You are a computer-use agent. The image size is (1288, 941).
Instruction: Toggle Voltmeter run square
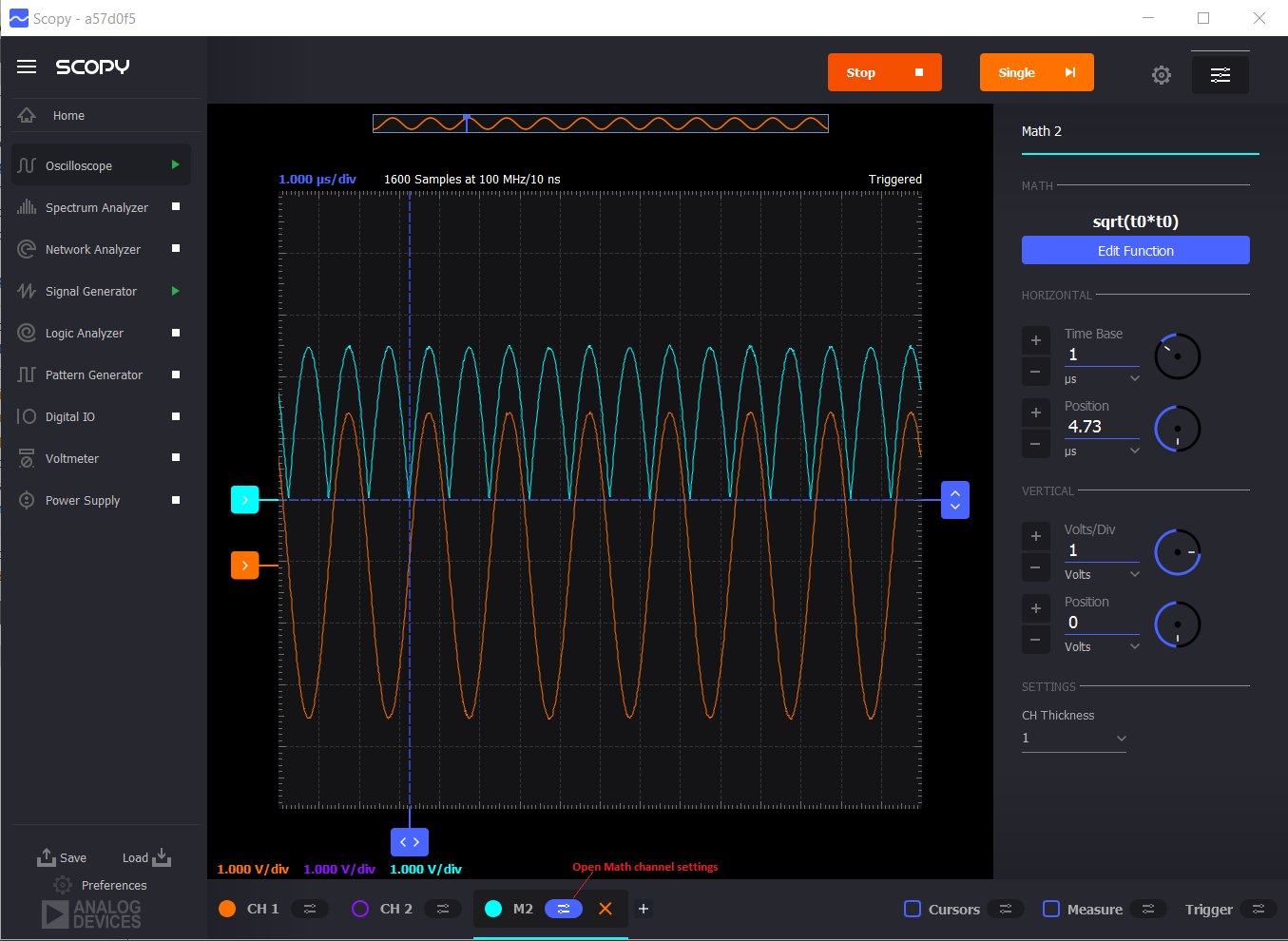click(175, 457)
